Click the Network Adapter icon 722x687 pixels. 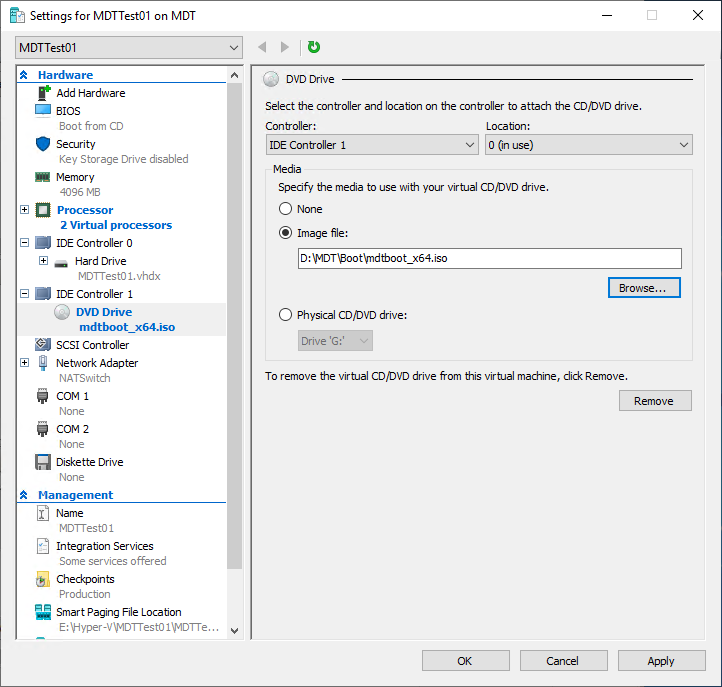pyautogui.click(x=43, y=363)
